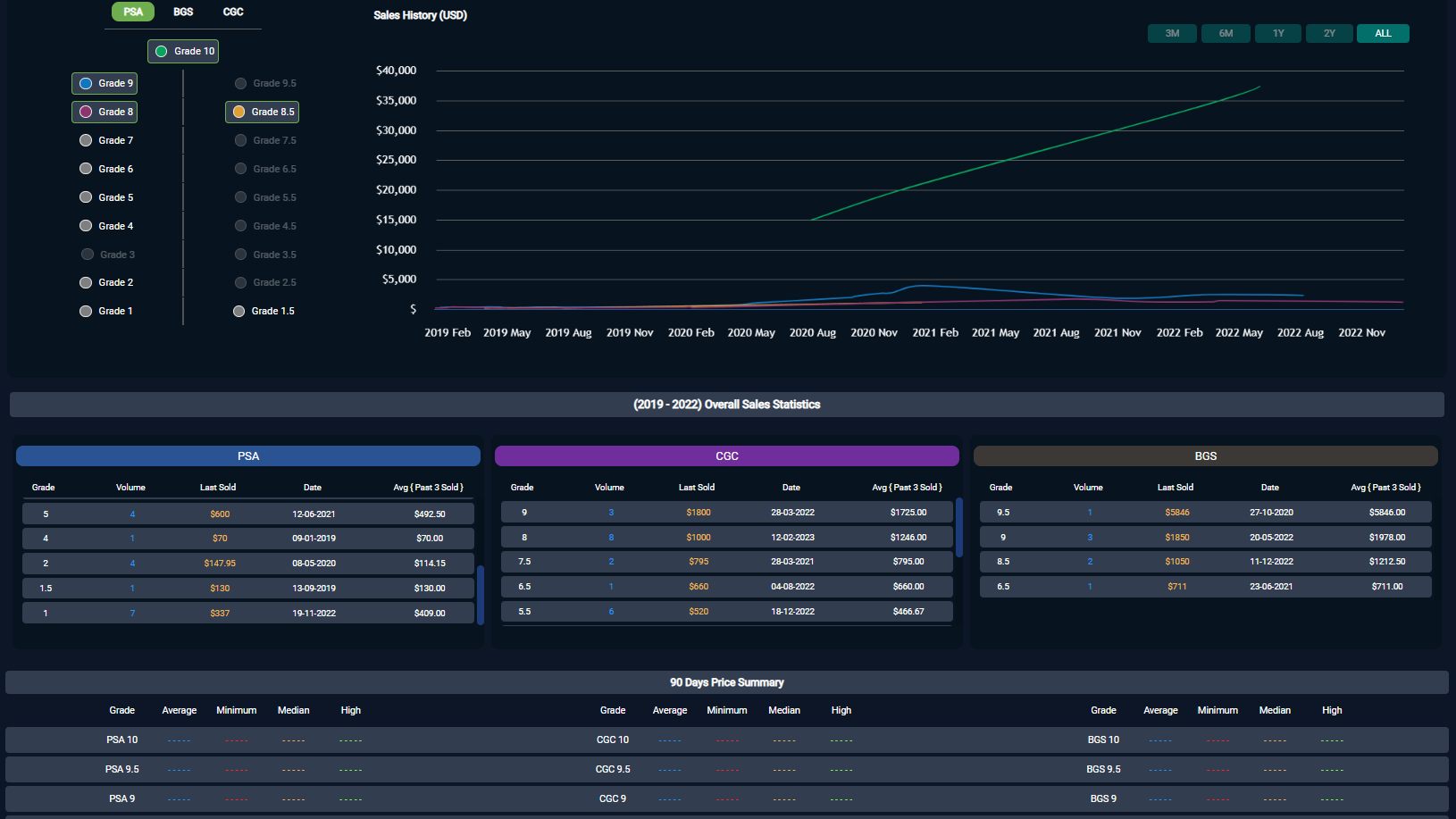The image size is (1456, 819).
Task: Click the 2Y range button
Action: pos(1328,33)
